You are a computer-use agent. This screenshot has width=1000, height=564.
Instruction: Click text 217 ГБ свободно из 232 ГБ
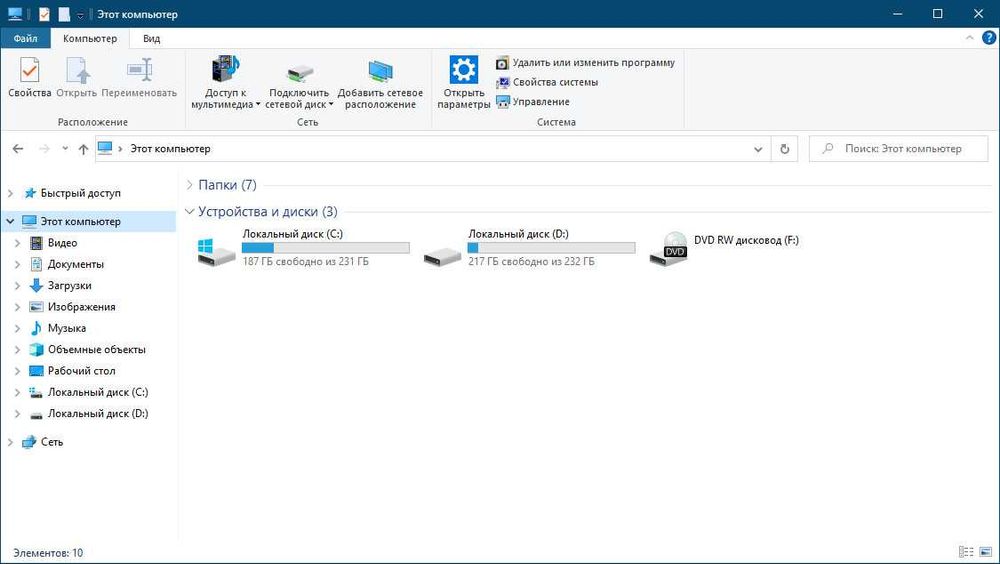(x=531, y=262)
